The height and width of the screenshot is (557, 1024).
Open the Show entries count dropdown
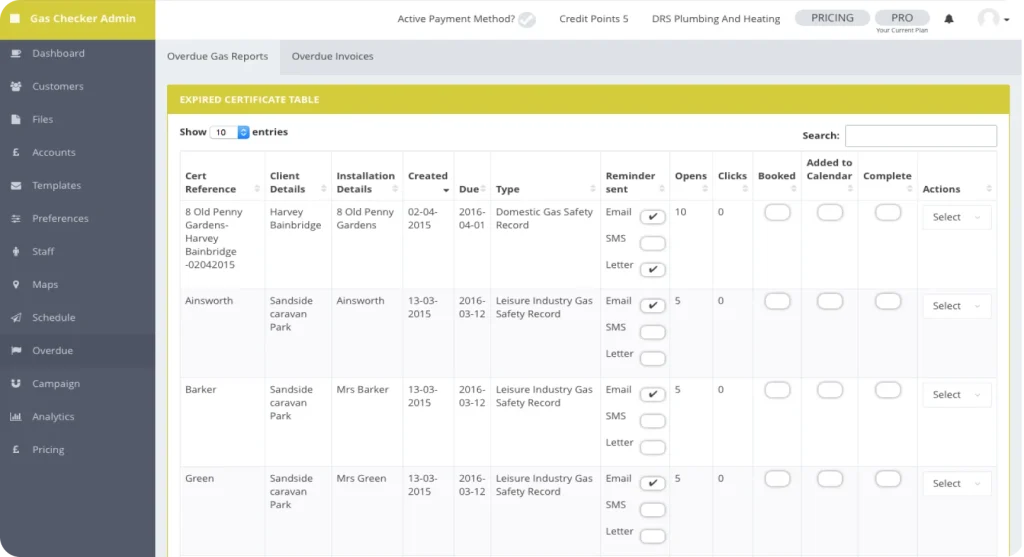tap(229, 132)
